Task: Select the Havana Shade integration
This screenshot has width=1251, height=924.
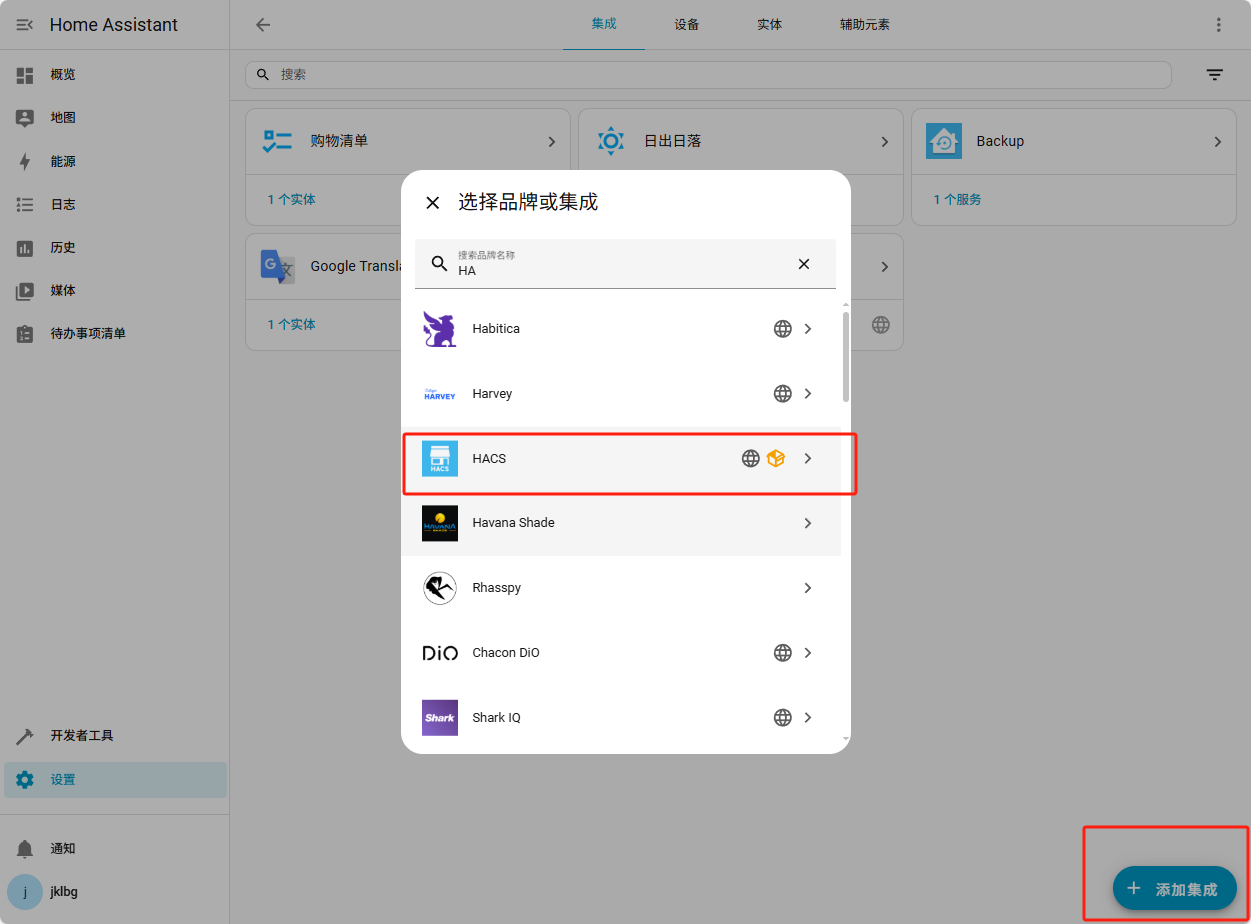Action: pos(621,523)
